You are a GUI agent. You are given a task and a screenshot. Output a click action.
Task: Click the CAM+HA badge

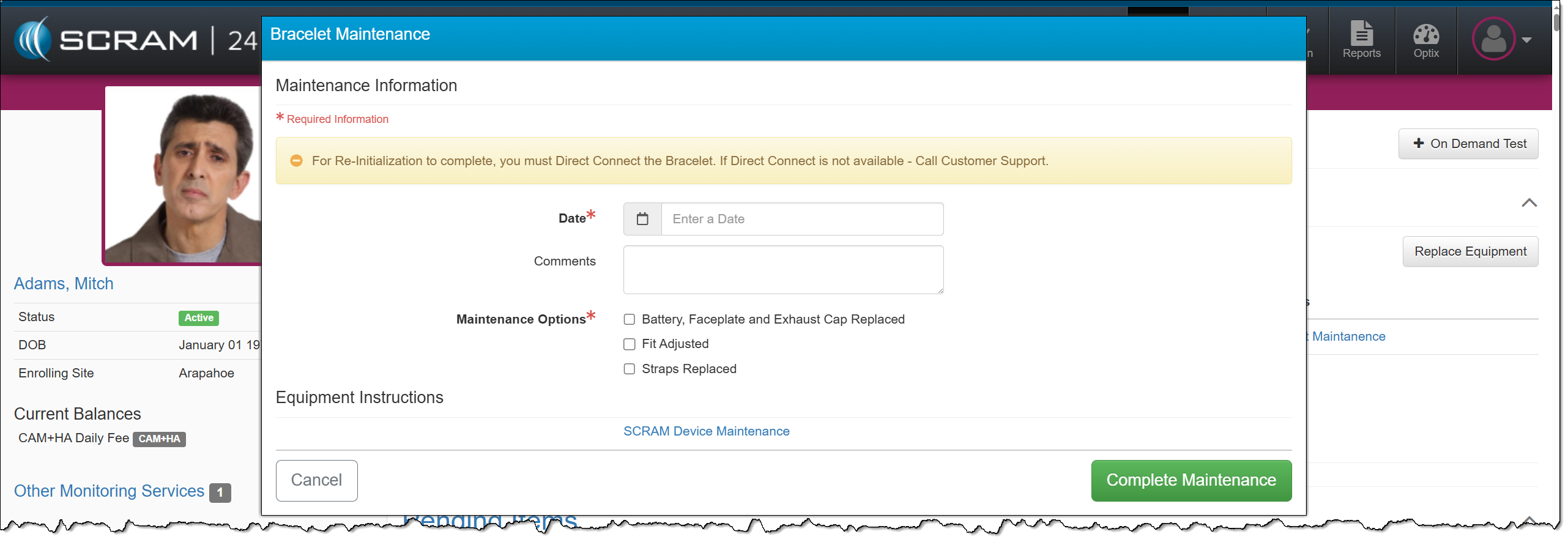click(x=159, y=439)
